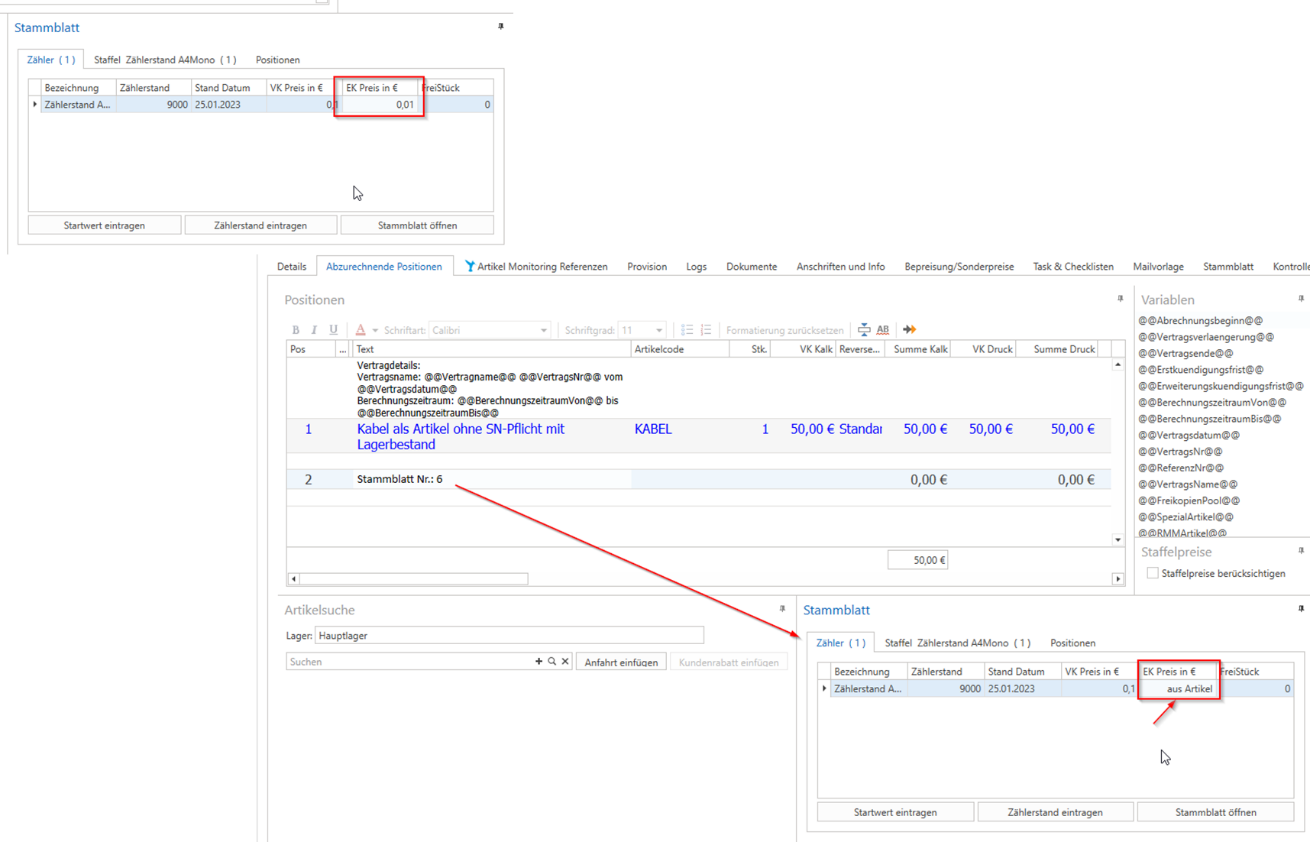Screen dimensions: 1310x842
Task: Click into the Lager Hauptlager field
Action: tap(508, 636)
